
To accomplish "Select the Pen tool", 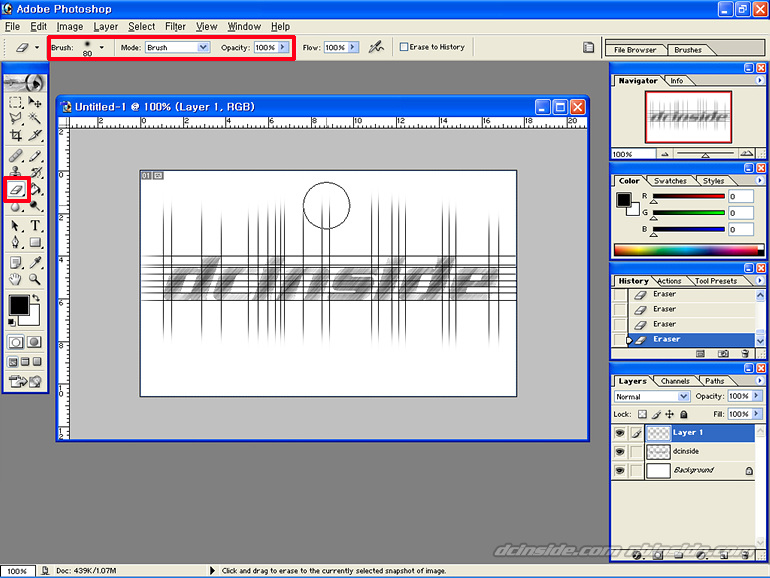I will 15,243.
